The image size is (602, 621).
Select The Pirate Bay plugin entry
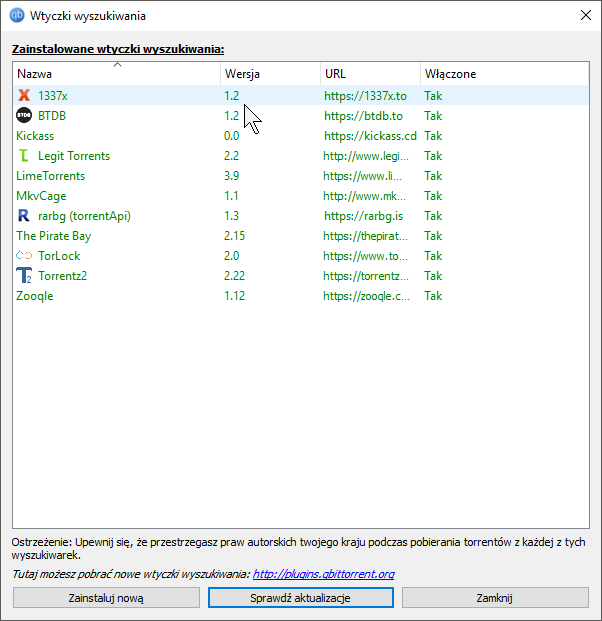53,236
